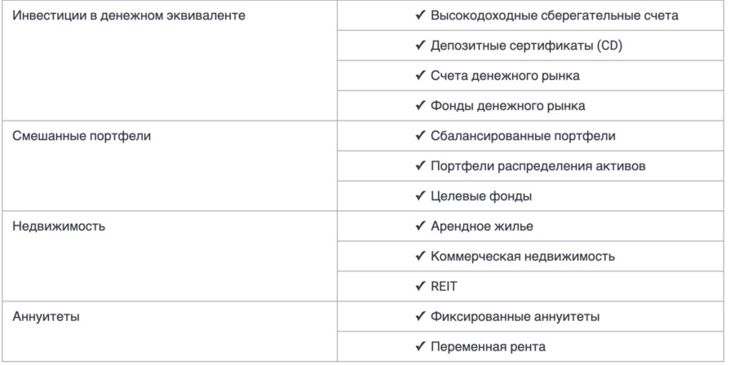Viewport: 730px width, 365px height.
Task: Click the checkmark next to Арендное жилье
Action: [420, 226]
